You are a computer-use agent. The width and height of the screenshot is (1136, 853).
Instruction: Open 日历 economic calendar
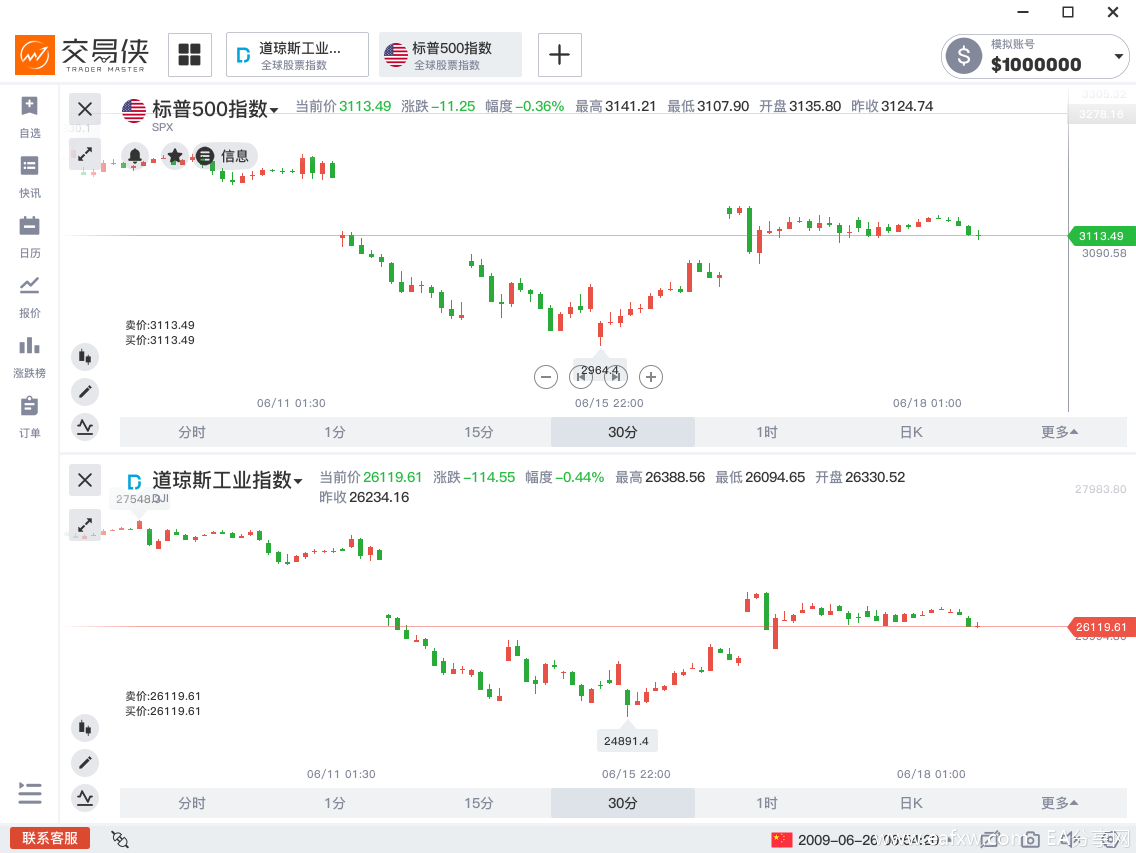coord(30,236)
